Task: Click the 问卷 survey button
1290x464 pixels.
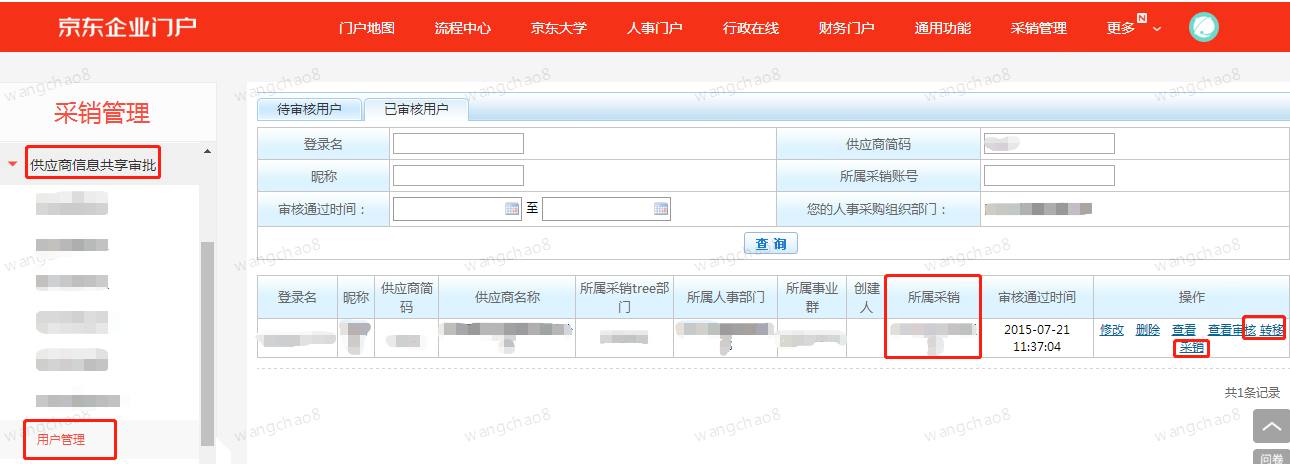Action: pos(1271,458)
